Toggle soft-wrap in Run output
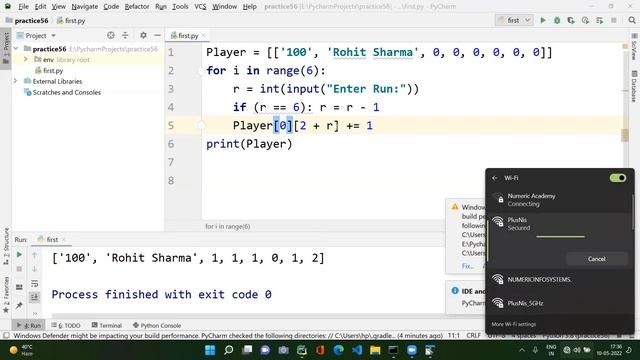 click(35, 283)
